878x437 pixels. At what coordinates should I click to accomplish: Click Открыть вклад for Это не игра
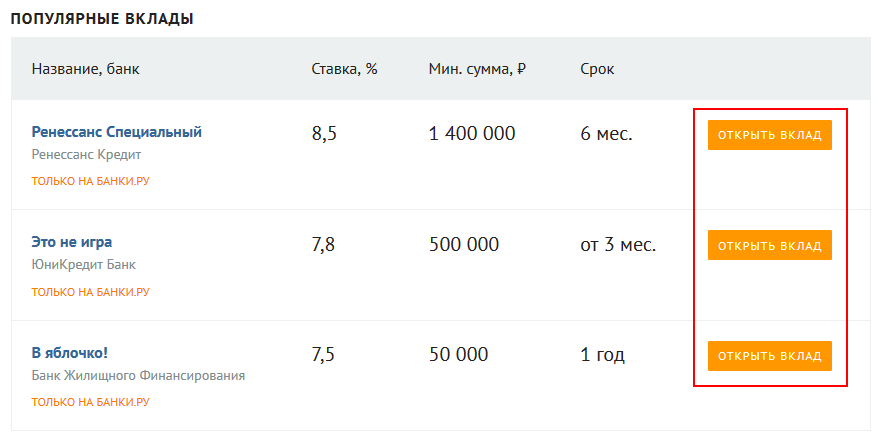[769, 245]
